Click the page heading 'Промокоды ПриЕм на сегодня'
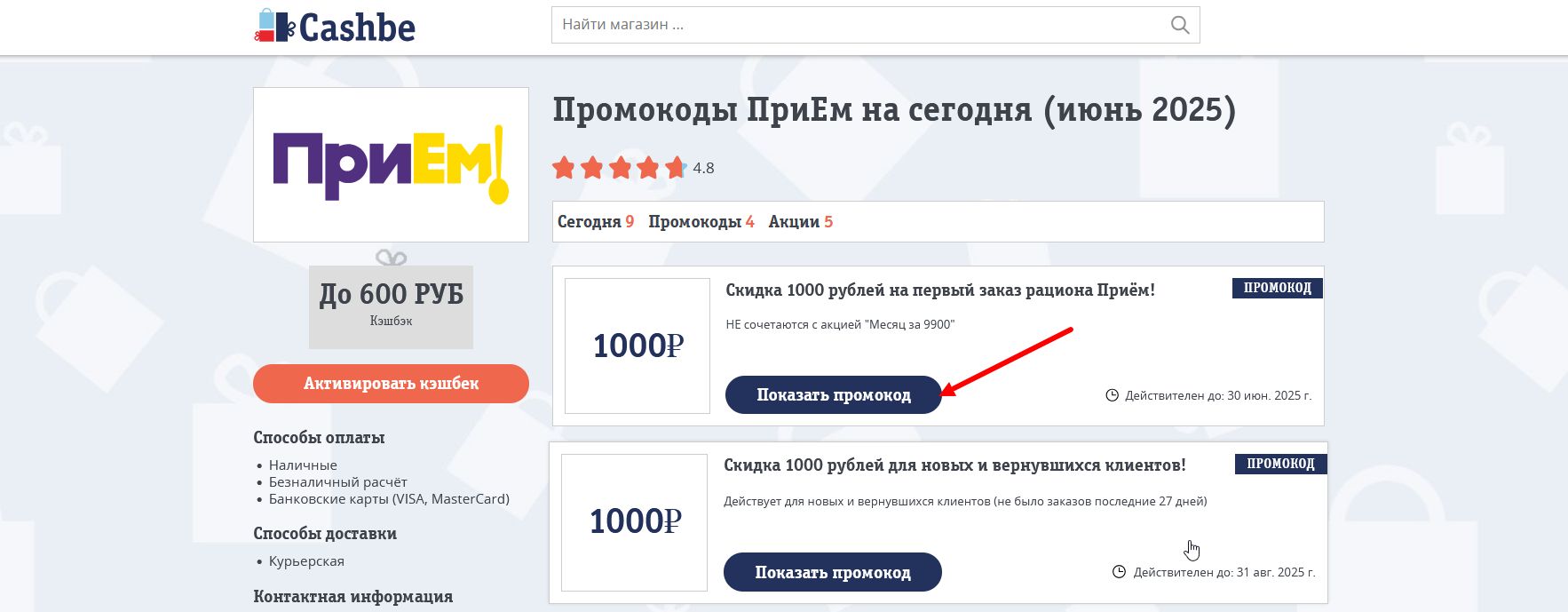This screenshot has height=612, width=1568. (894, 110)
